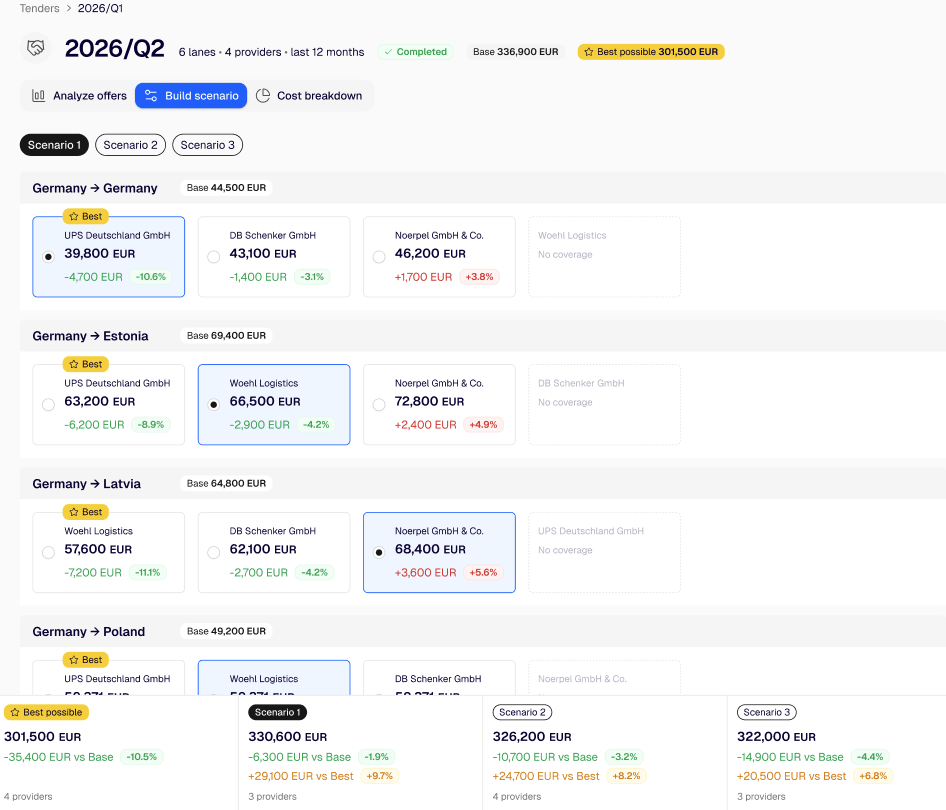This screenshot has height=810, width=946.
Task: Click the Best star badge on Germany → Germany
Action: pos(86,217)
